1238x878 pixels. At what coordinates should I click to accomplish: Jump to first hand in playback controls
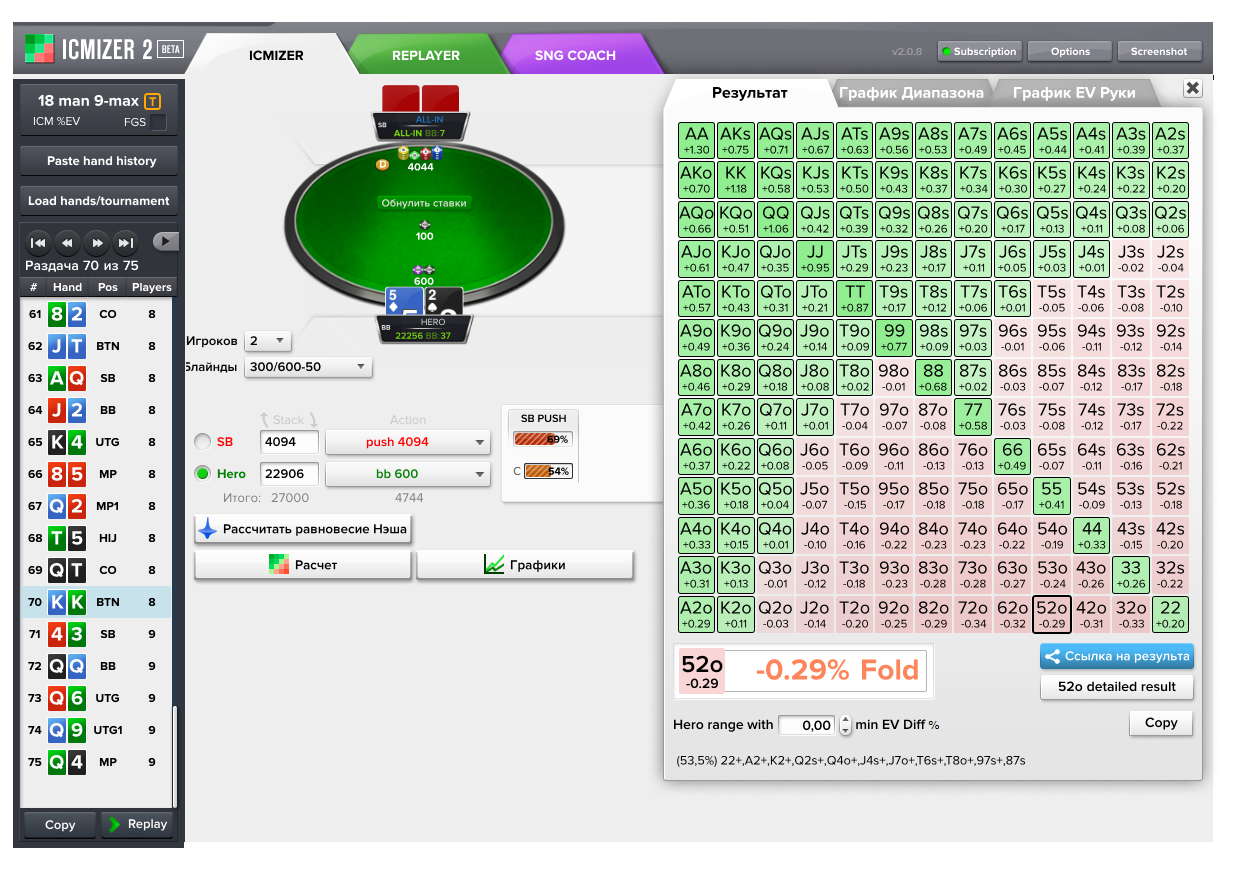pyautogui.click(x=38, y=242)
